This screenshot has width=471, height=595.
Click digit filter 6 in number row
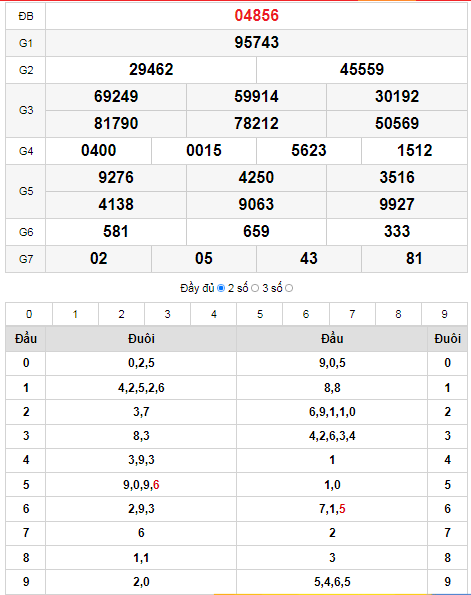[x=306, y=314]
